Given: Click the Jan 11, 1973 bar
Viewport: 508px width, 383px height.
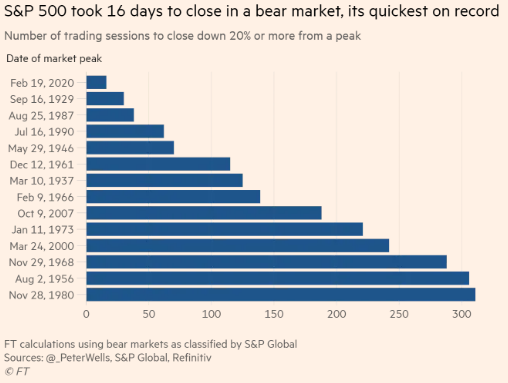Looking at the screenshot, I should tap(225, 229).
